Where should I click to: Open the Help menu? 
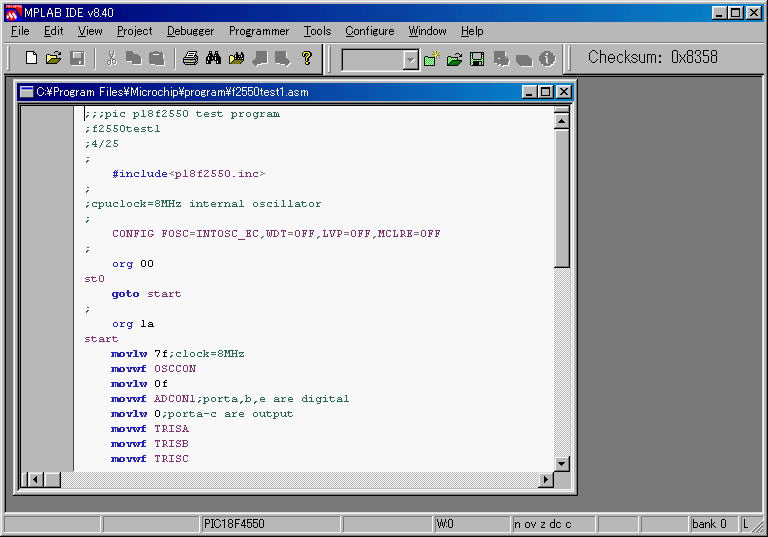pyautogui.click(x=472, y=31)
